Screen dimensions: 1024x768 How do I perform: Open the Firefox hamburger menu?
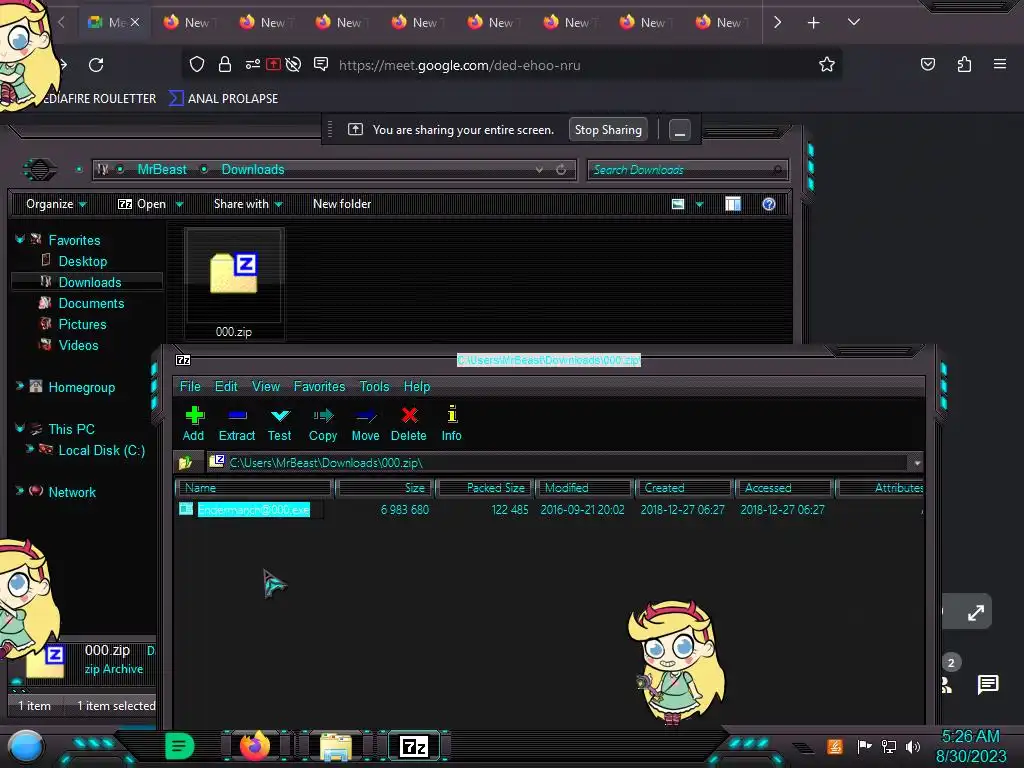pyautogui.click(x=999, y=65)
